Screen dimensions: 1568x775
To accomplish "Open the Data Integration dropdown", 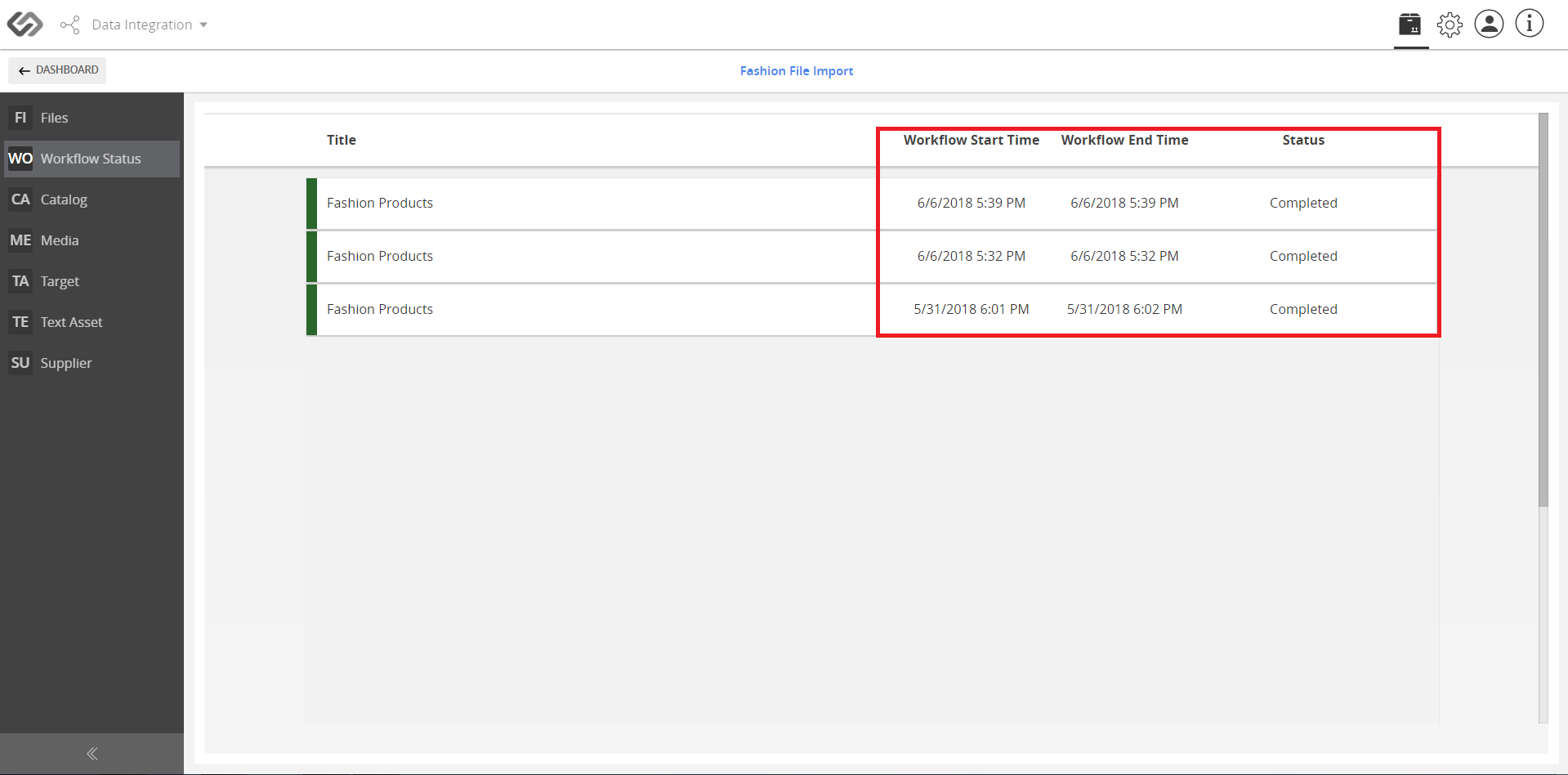I will tap(150, 25).
